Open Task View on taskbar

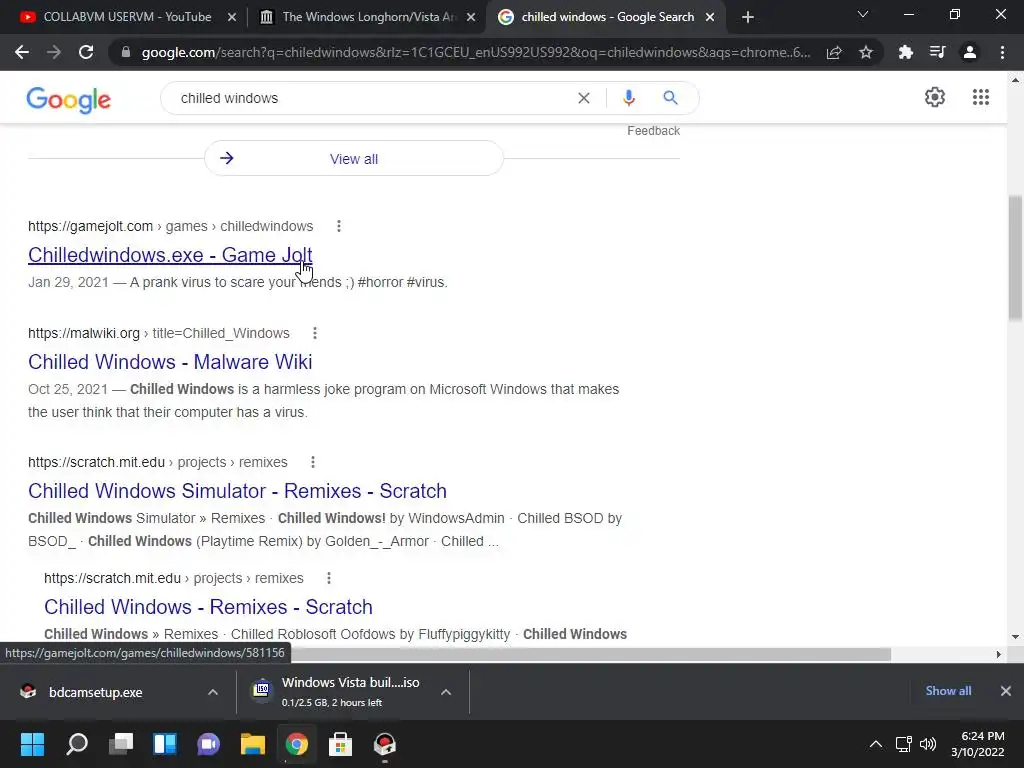(x=121, y=744)
